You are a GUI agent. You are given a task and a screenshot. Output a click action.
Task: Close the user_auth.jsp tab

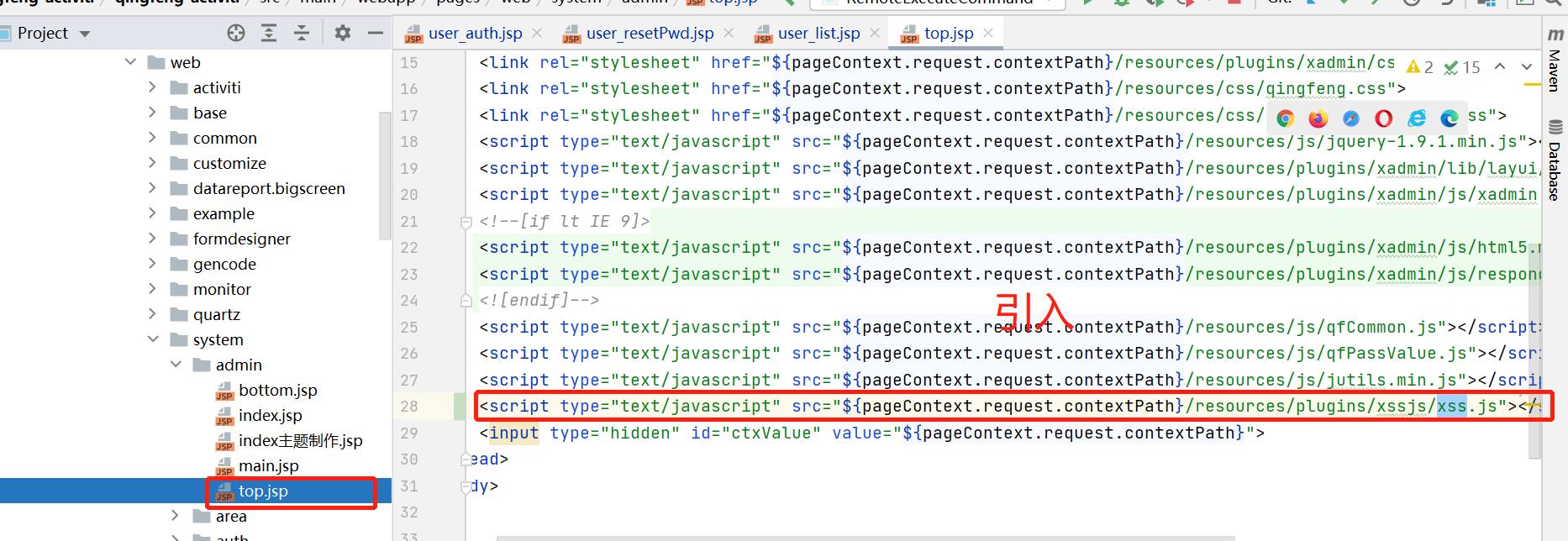pyautogui.click(x=537, y=33)
